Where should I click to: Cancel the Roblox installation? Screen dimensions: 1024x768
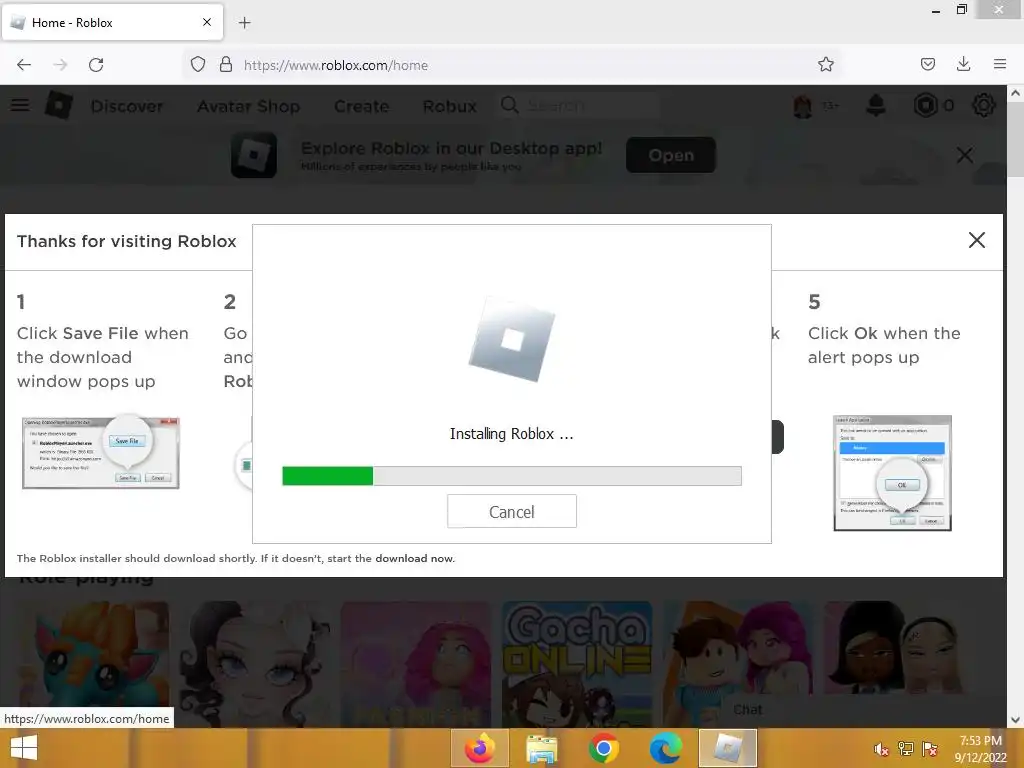click(511, 511)
